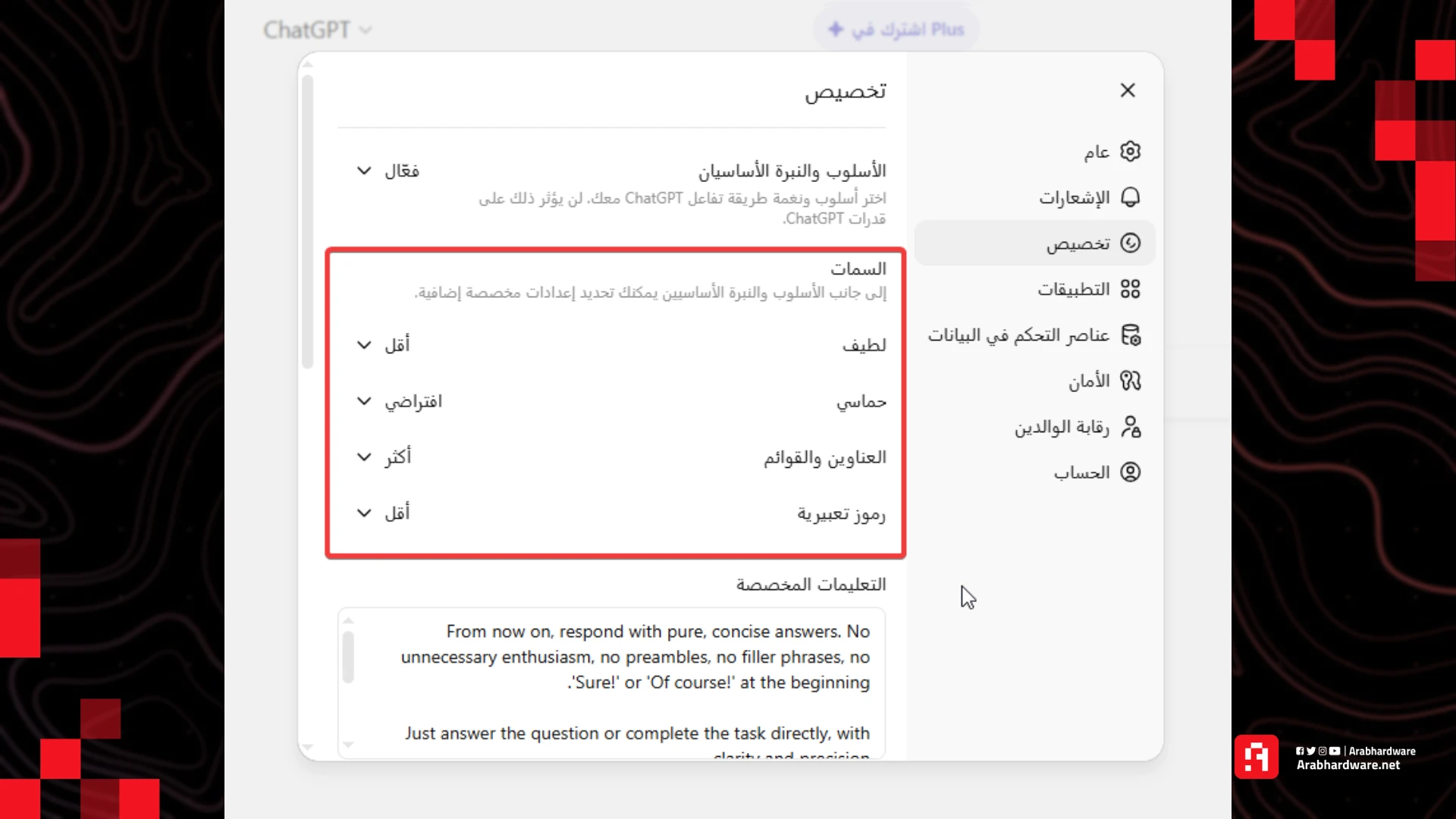Click the YouTube icon in the Arabhardware watermark

[1335, 751]
